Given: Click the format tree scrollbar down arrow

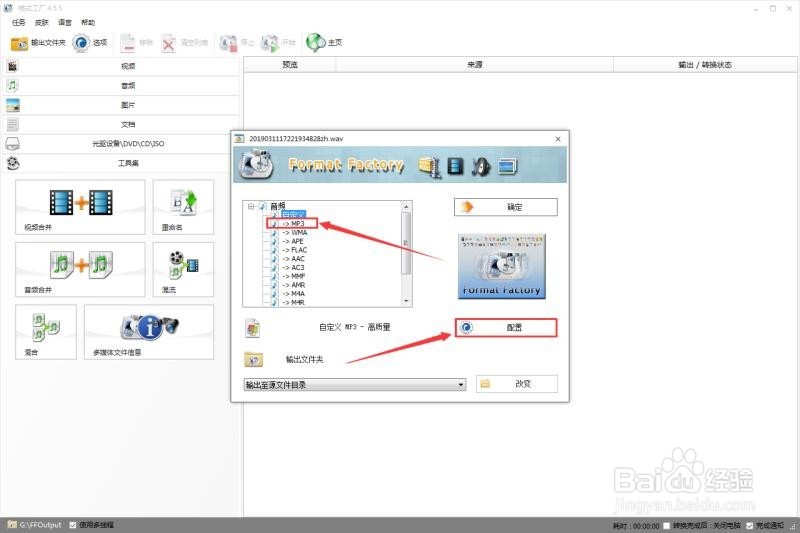Looking at the screenshot, I should click(x=406, y=301).
